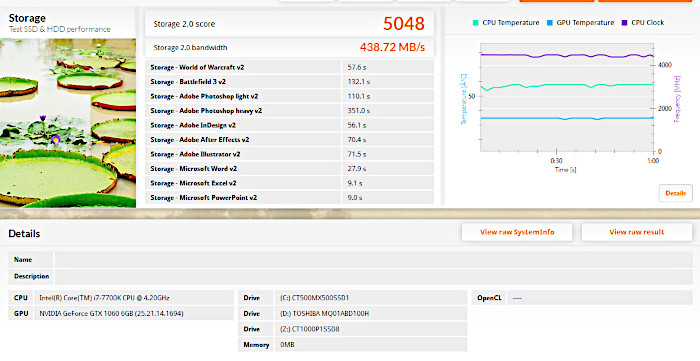
Task: Click the Storage 2.0 score value 5048
Action: coord(404,24)
